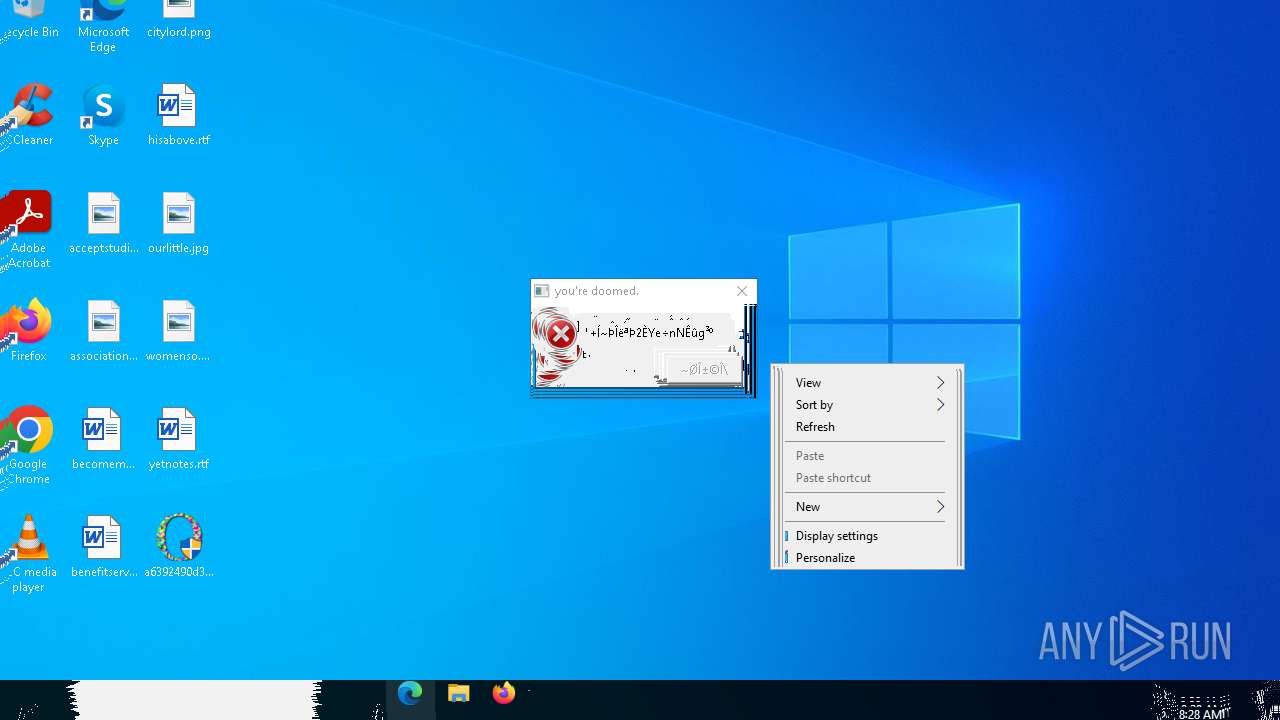Select the association... image file
1280x720 pixels.
pyautogui.click(x=103, y=331)
